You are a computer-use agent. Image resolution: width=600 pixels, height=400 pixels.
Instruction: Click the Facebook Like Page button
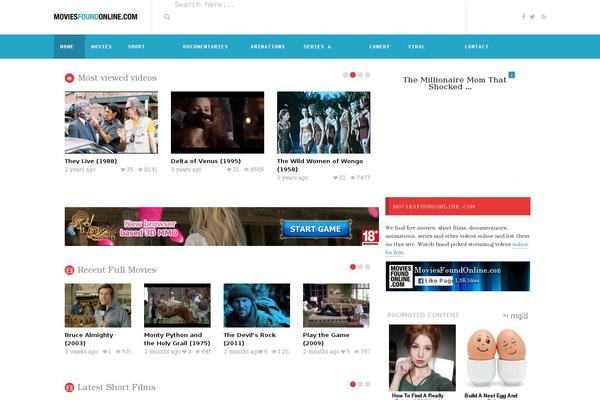coord(434,281)
